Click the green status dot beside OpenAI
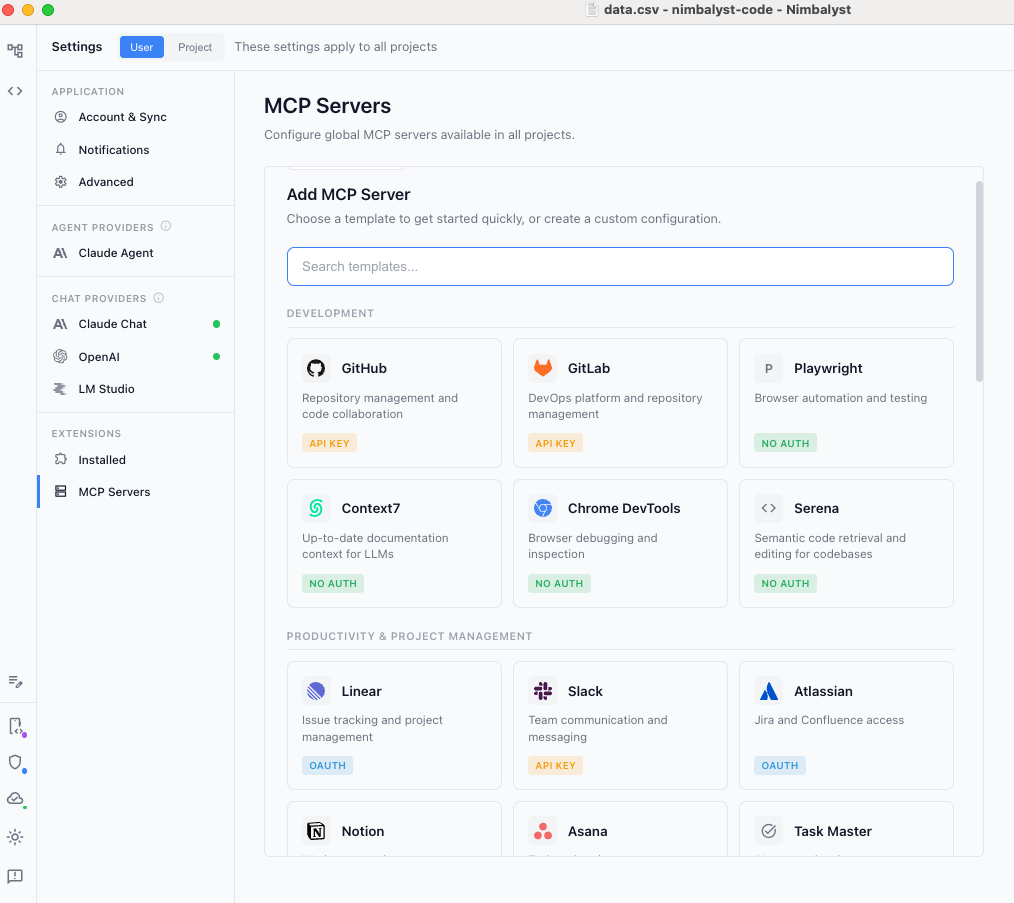The height and width of the screenshot is (903, 1014). pyautogui.click(x=217, y=356)
